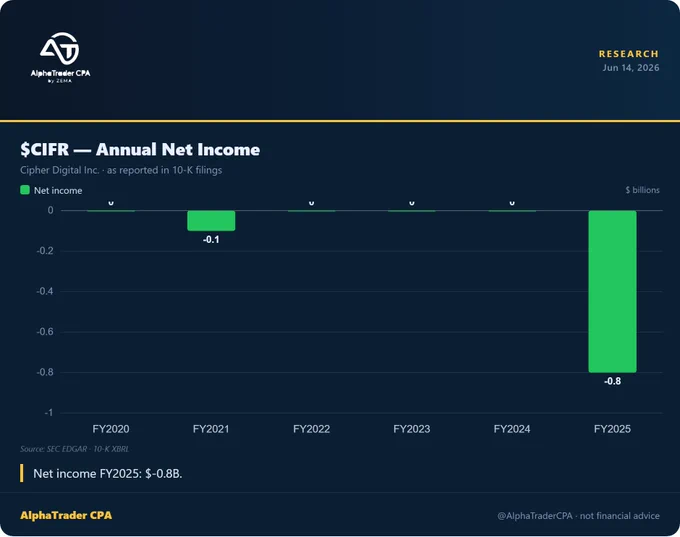This screenshot has width=680, height=537.
Task: Click the FY2022 axis label
Action: [311, 429]
